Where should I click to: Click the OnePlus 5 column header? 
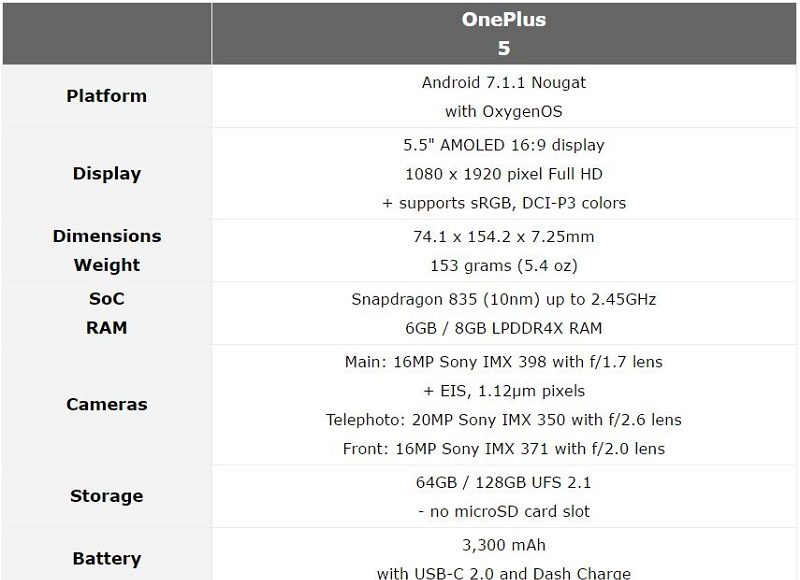tap(504, 33)
